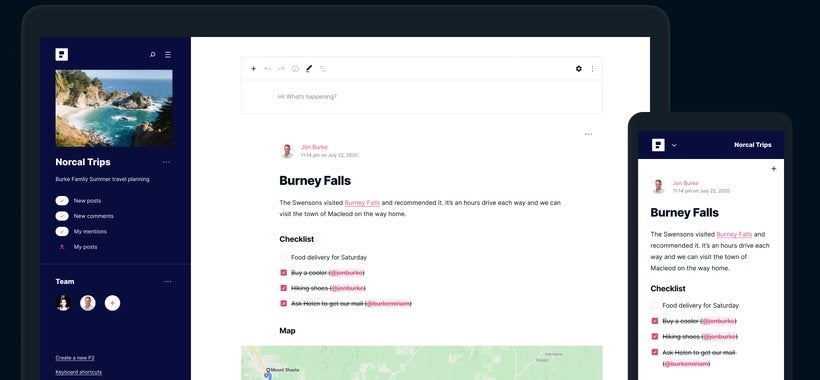Open block list view icon in editor toolbar
The height and width of the screenshot is (380, 820).
pos(323,68)
